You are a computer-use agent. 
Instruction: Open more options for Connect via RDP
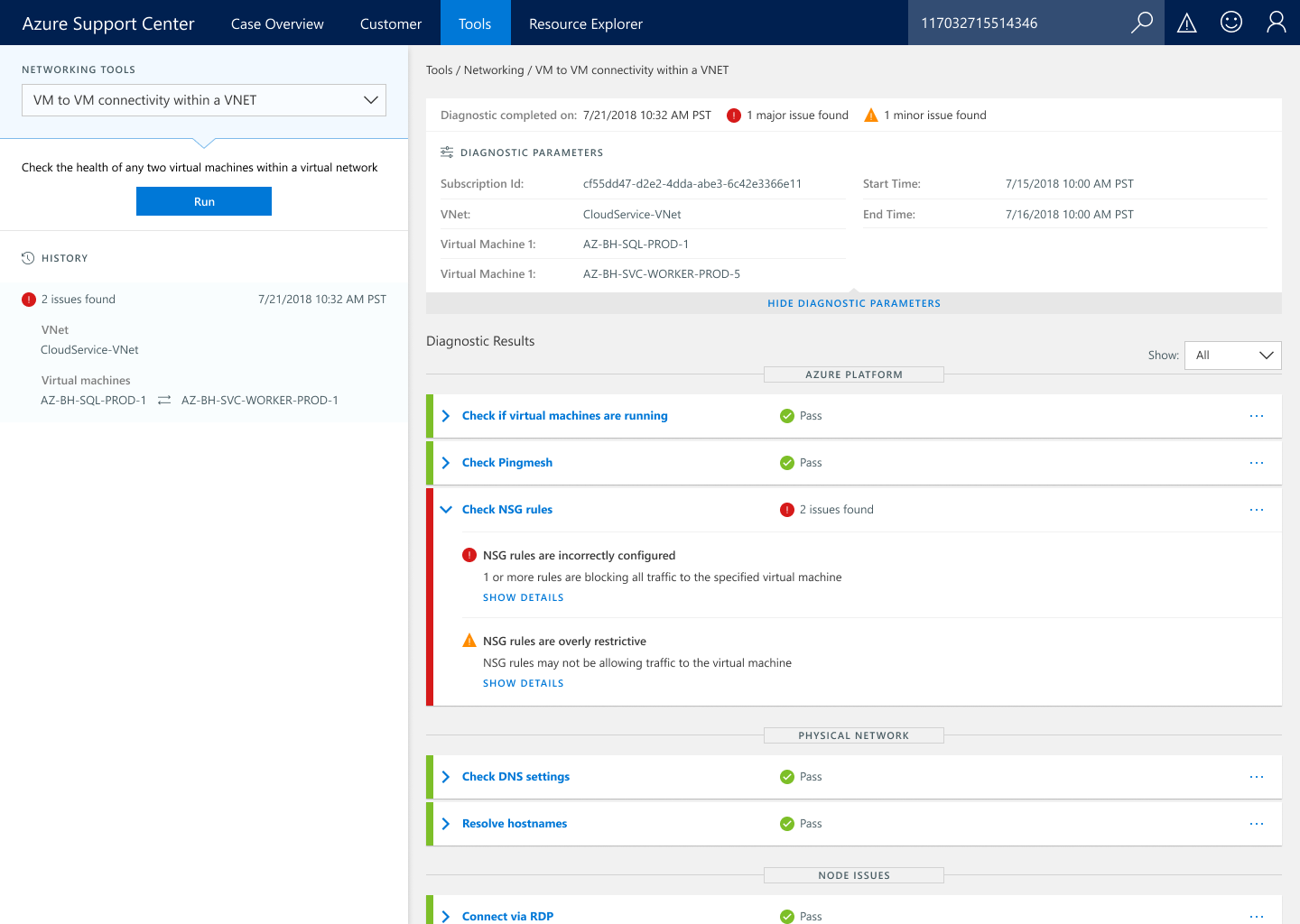(x=1257, y=916)
